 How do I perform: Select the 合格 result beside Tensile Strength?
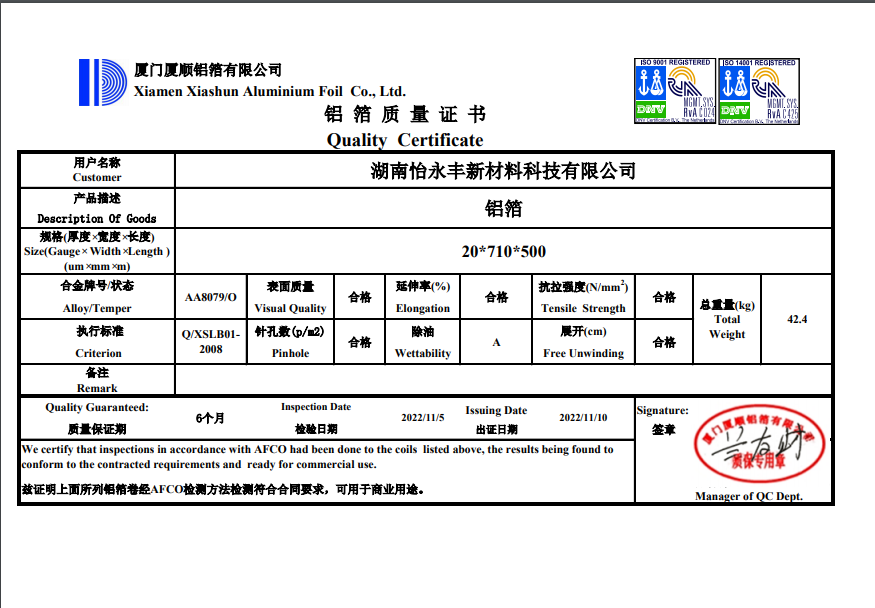pyautogui.click(x=664, y=297)
